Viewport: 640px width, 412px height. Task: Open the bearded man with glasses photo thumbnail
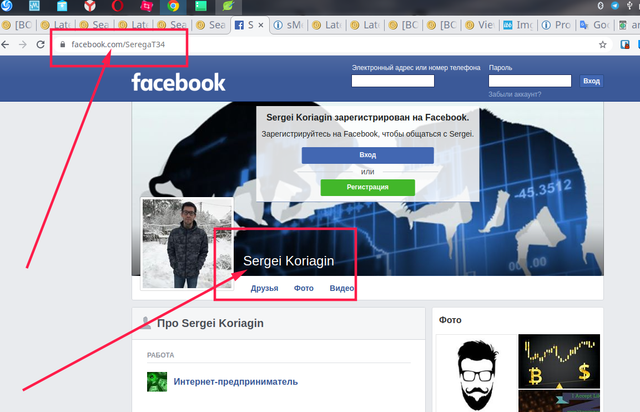click(x=476, y=373)
